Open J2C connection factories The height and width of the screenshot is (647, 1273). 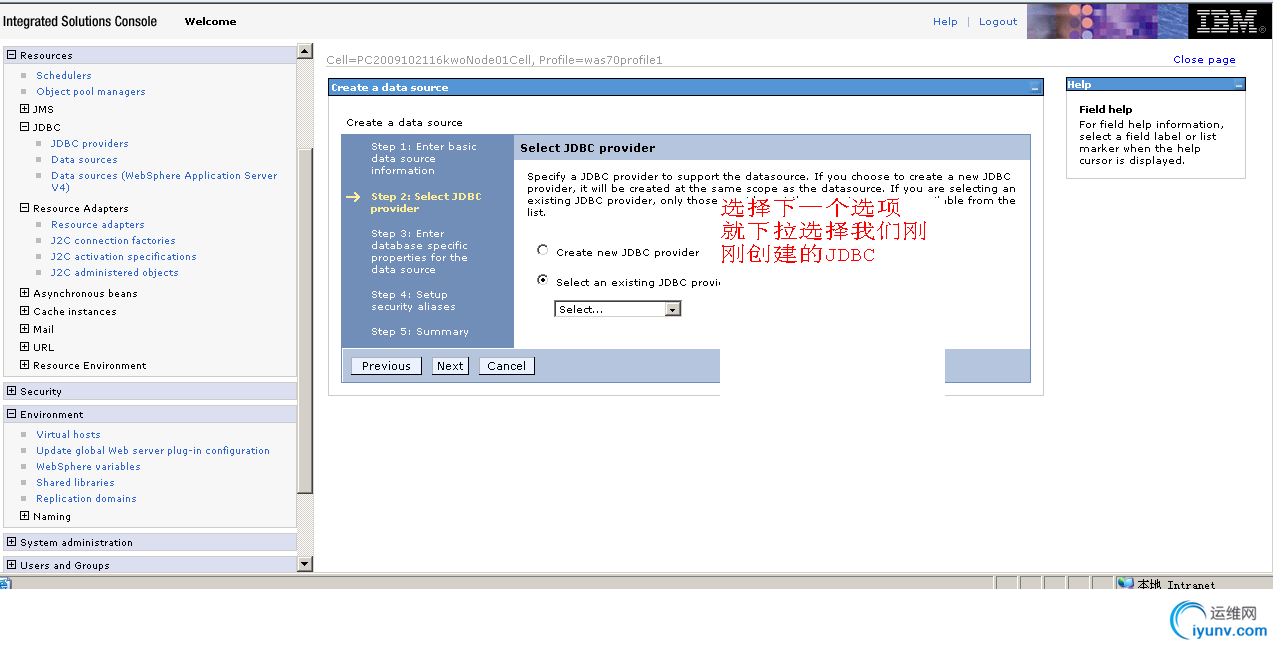click(x=113, y=240)
